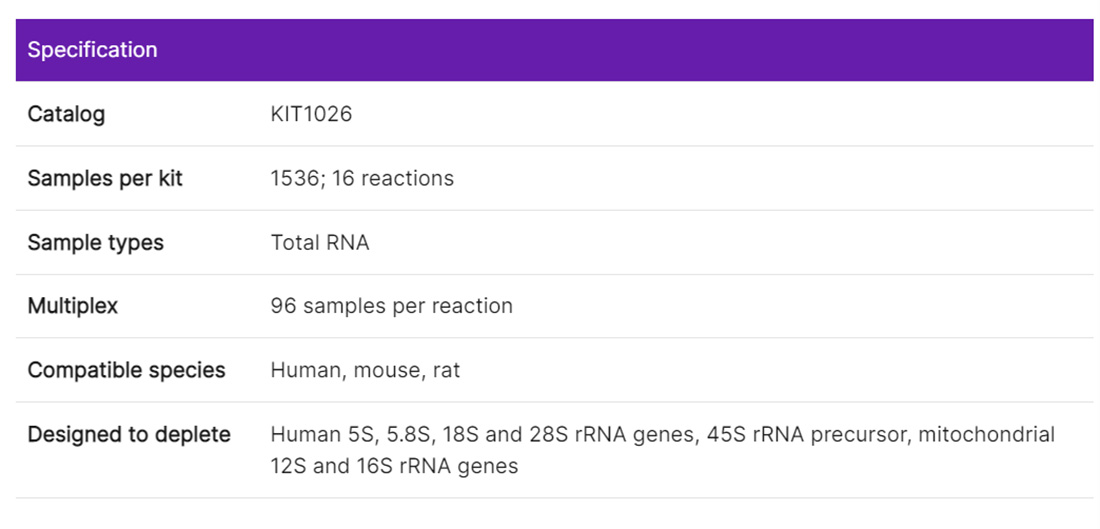Click the purple Specification header bar
Screen dimensions: 1100x529
pos(554,50)
